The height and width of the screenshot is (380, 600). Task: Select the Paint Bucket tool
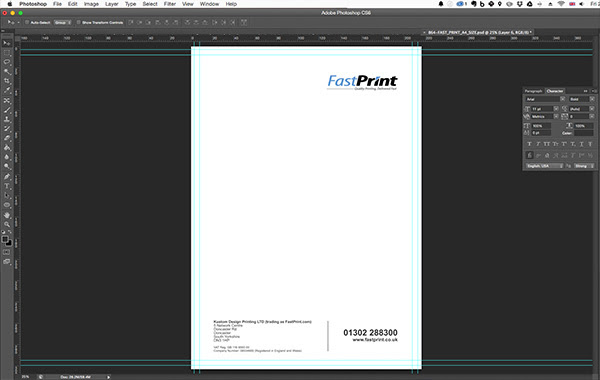(7, 148)
